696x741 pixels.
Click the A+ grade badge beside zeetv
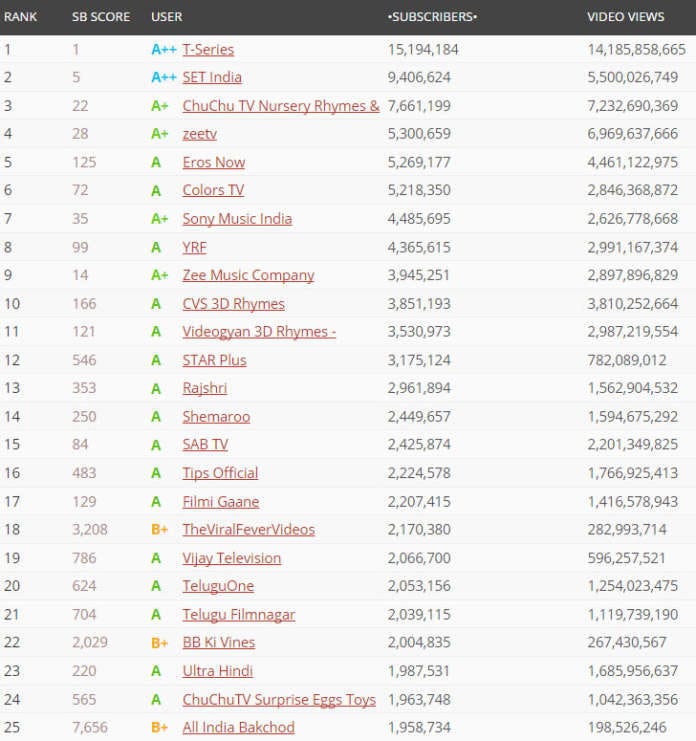click(x=160, y=134)
